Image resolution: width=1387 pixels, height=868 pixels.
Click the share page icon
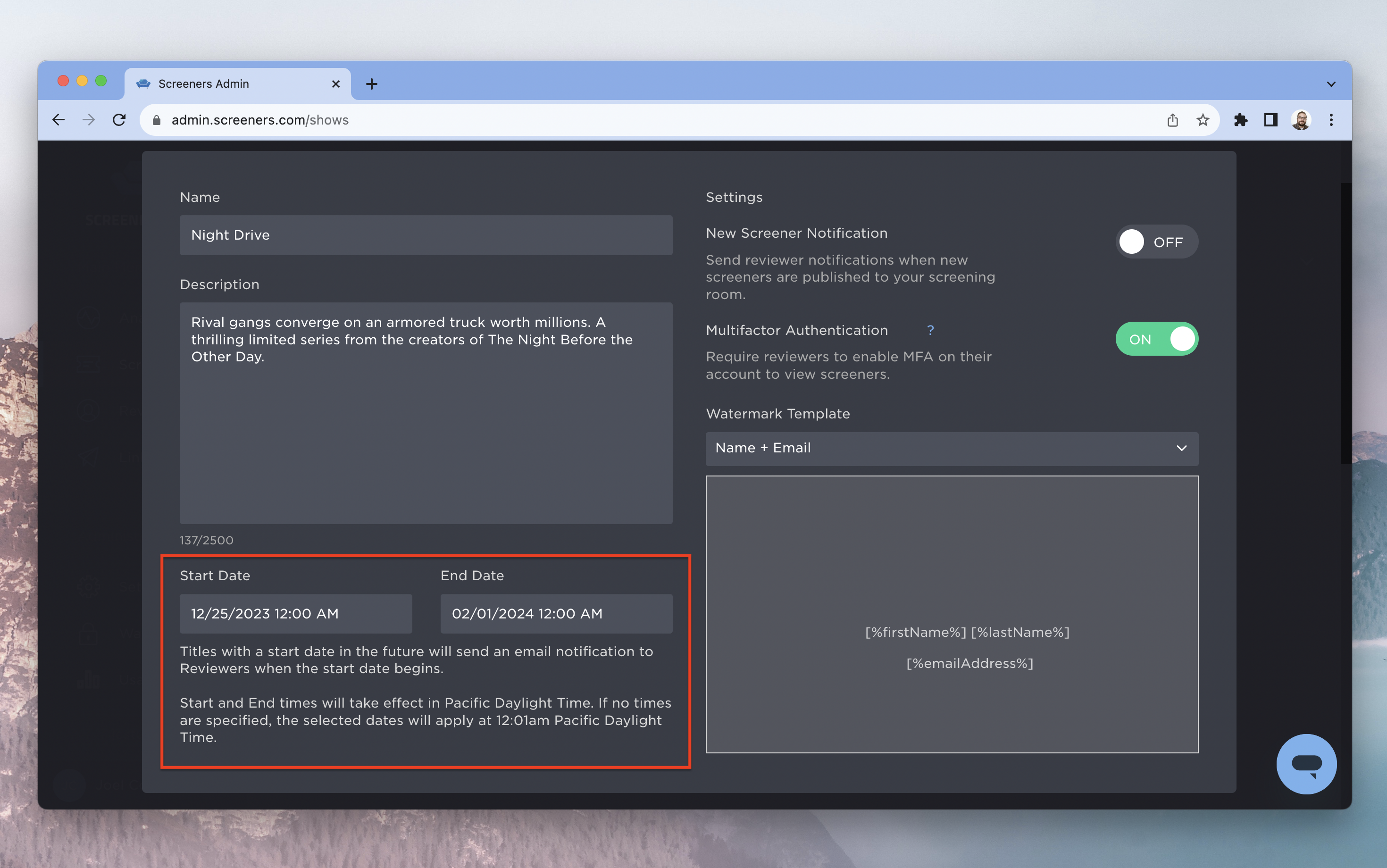[1172, 120]
